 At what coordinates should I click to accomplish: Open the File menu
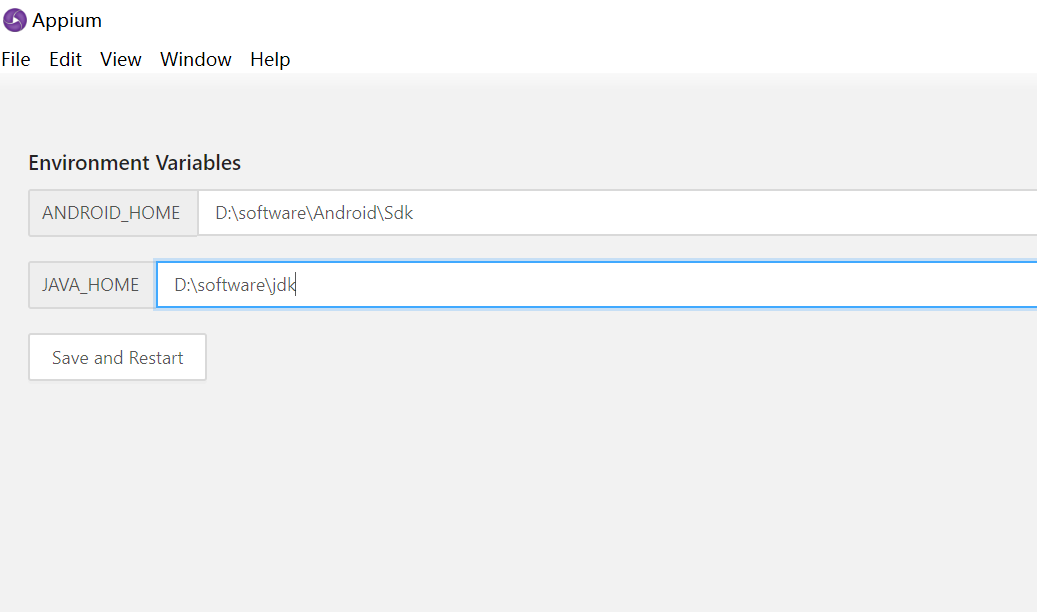16,60
